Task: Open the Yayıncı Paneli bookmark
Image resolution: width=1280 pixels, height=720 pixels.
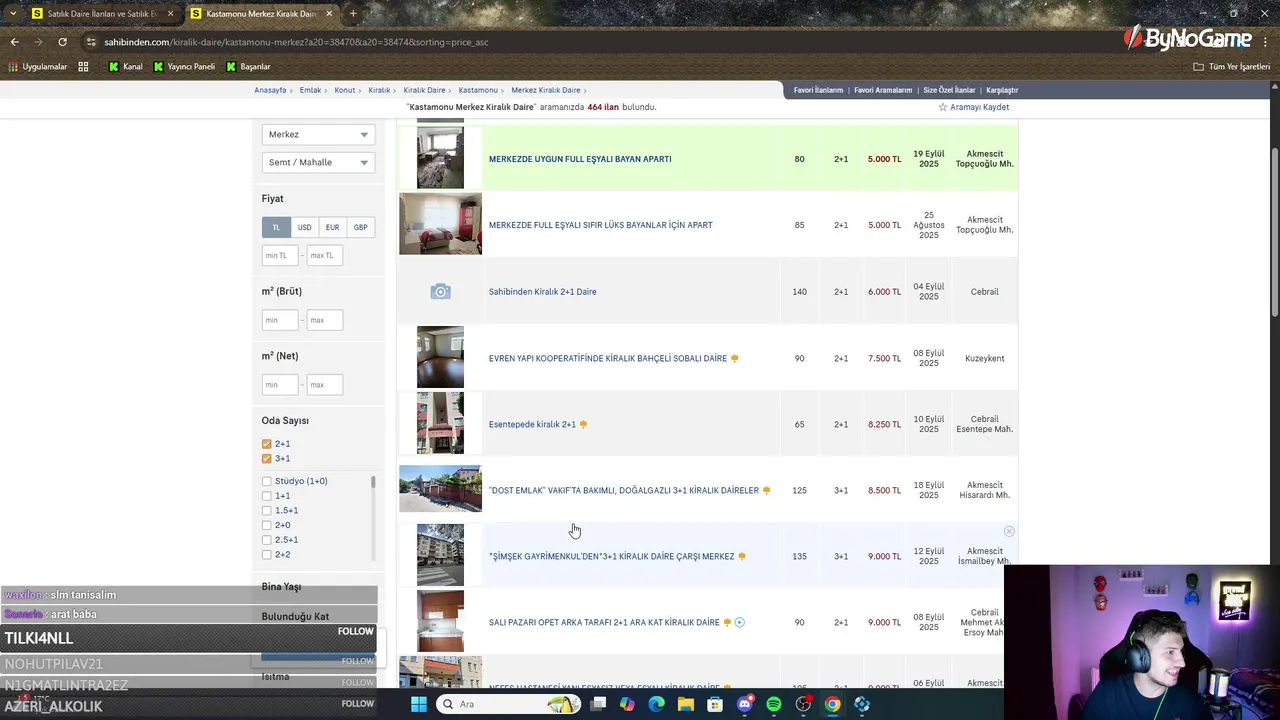Action: point(184,67)
